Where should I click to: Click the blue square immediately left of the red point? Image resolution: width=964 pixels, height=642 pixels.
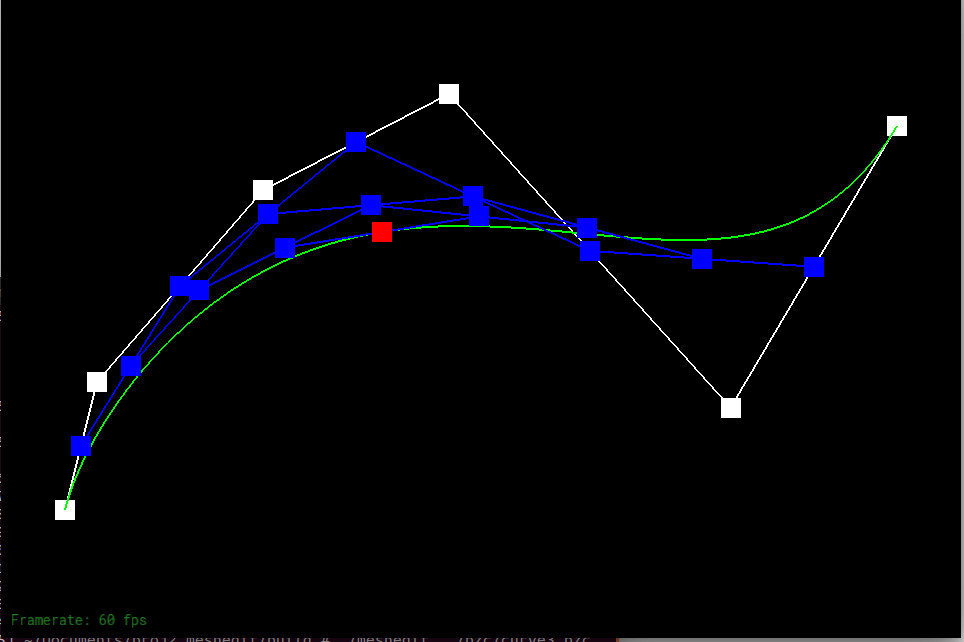coord(286,248)
